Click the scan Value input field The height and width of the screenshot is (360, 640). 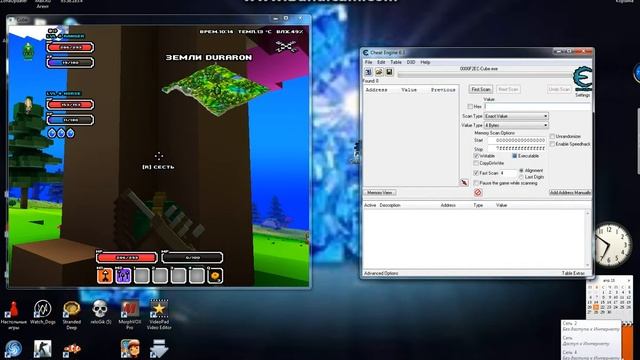[538, 106]
